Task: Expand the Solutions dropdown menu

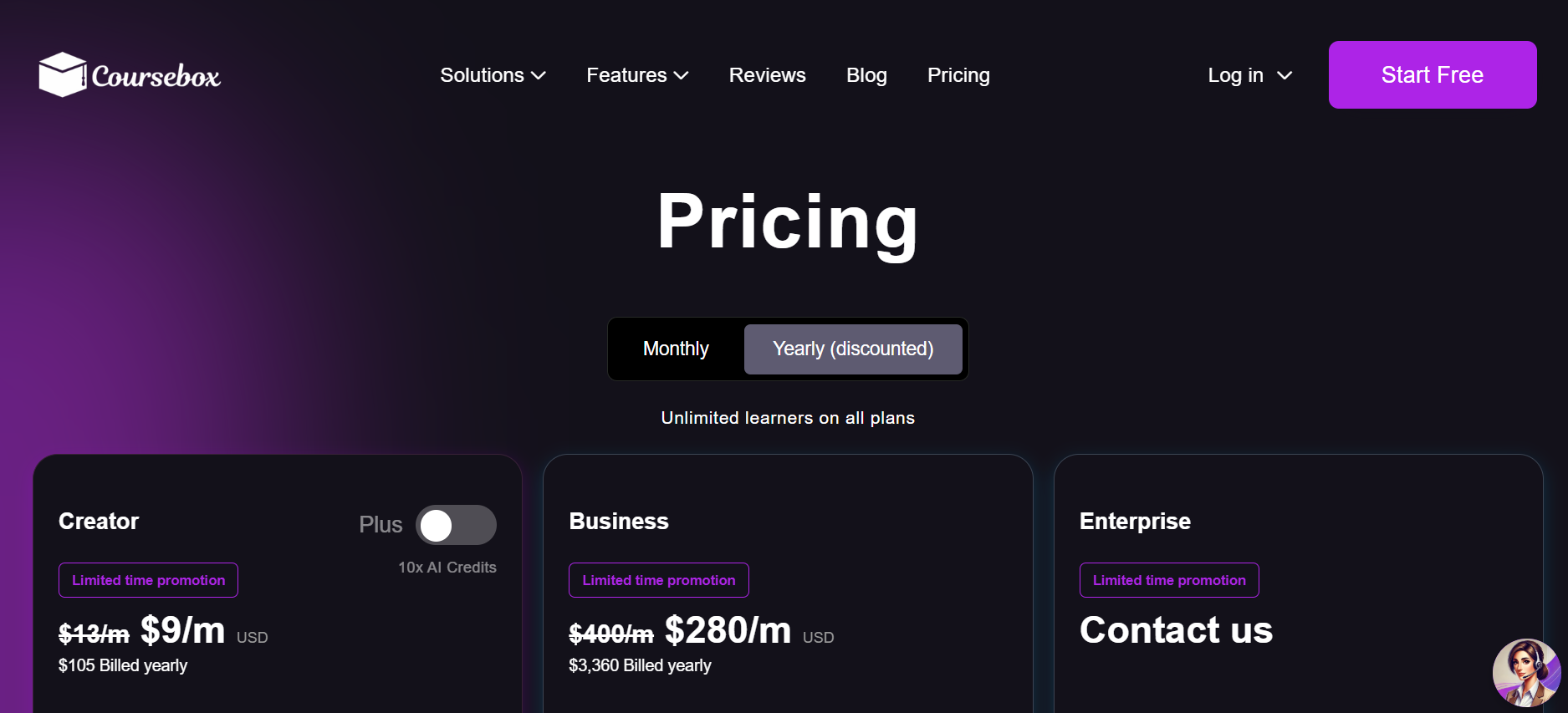Action: click(x=493, y=75)
